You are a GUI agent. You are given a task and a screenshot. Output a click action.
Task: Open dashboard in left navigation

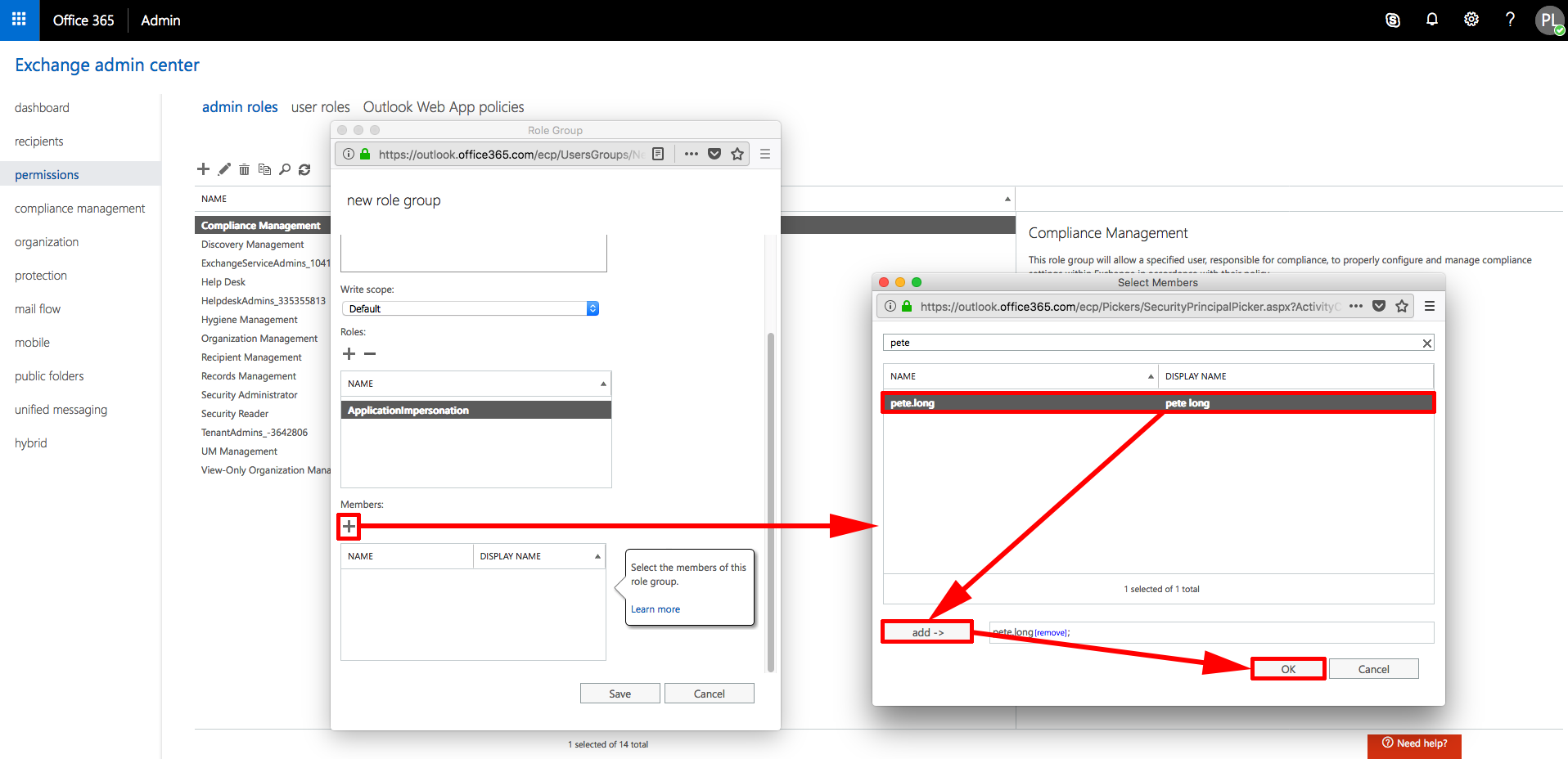pyautogui.click(x=42, y=108)
